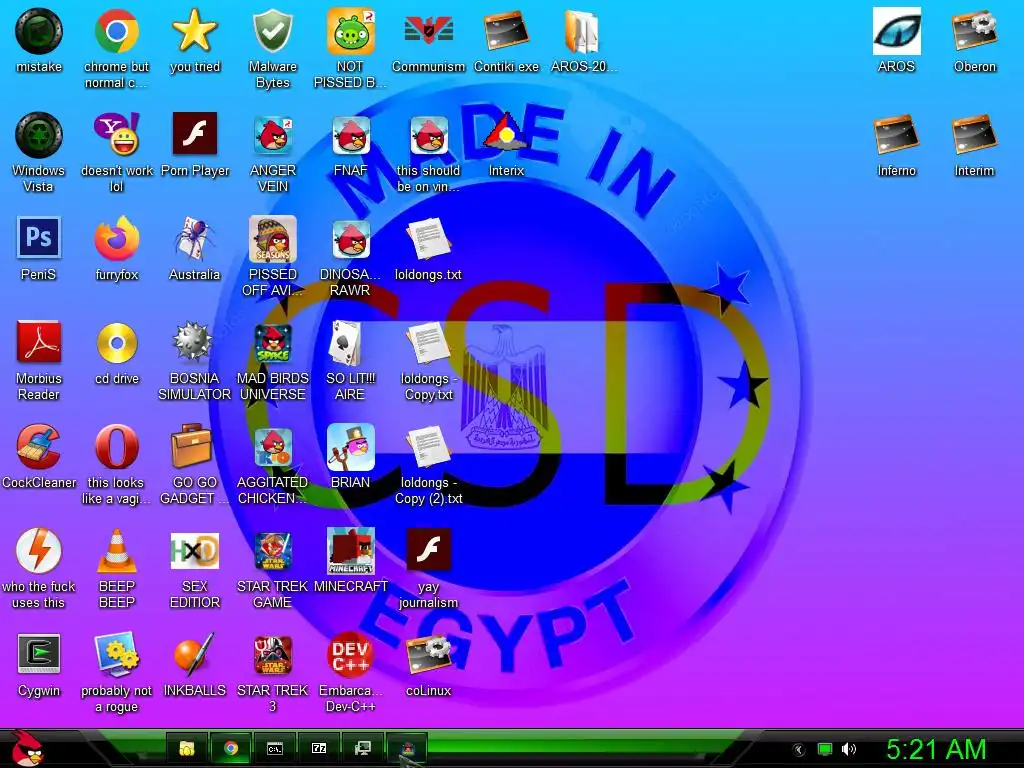
Task: Expand hidden tray icons arrow
Action: tap(797, 750)
